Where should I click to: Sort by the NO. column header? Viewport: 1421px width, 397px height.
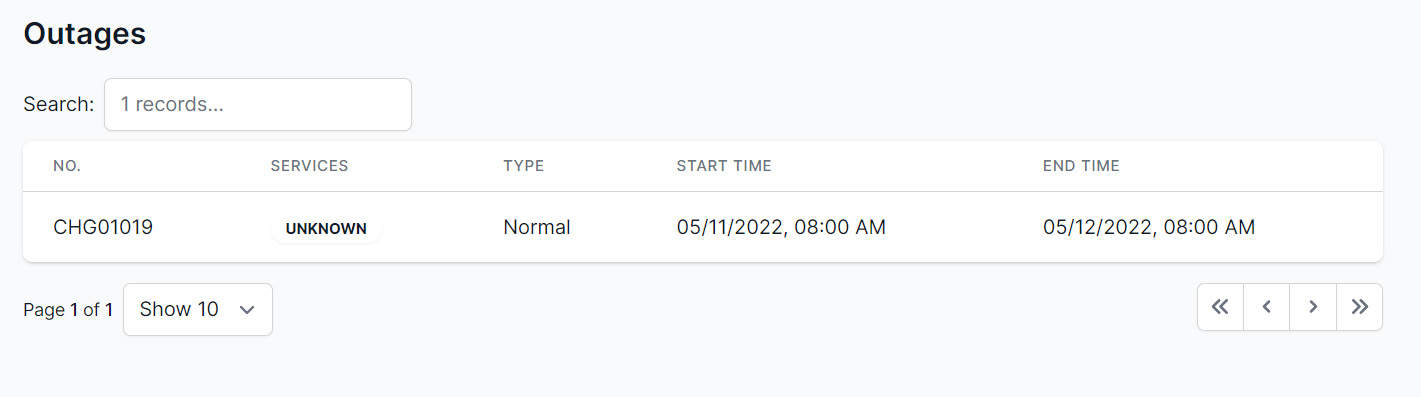pyautogui.click(x=67, y=166)
